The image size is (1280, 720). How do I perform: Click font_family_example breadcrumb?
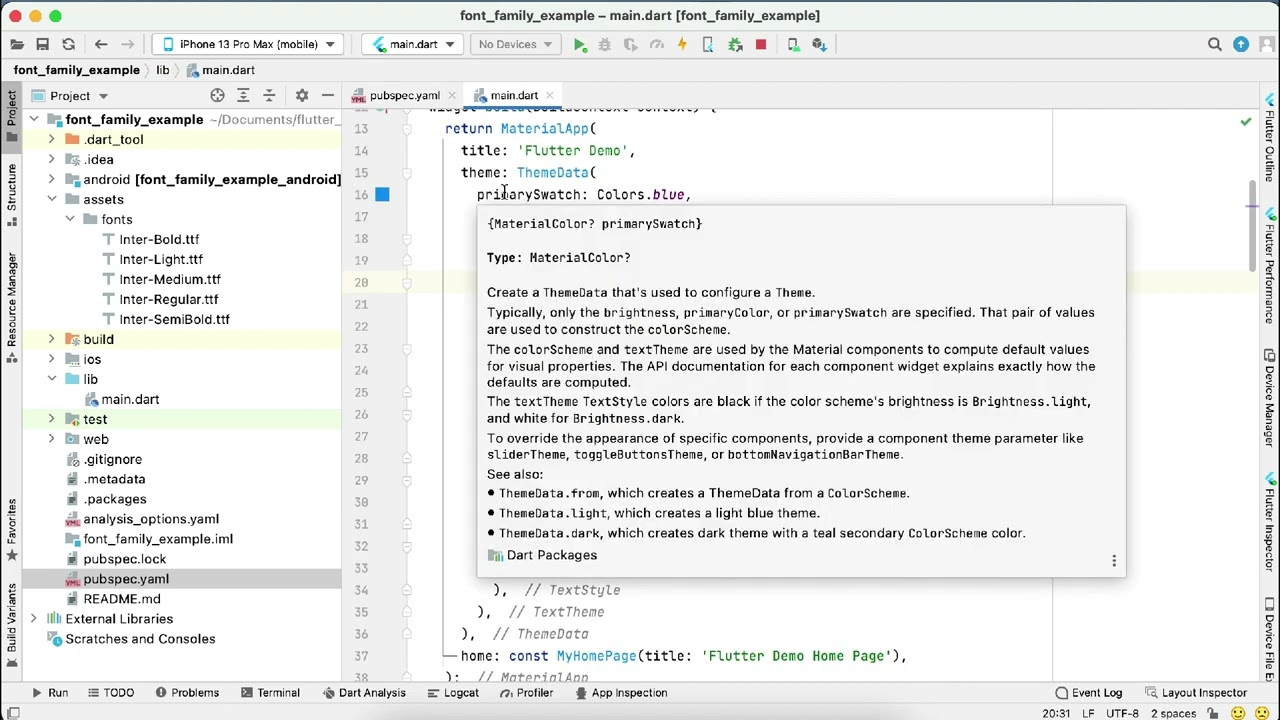pyautogui.click(x=77, y=70)
